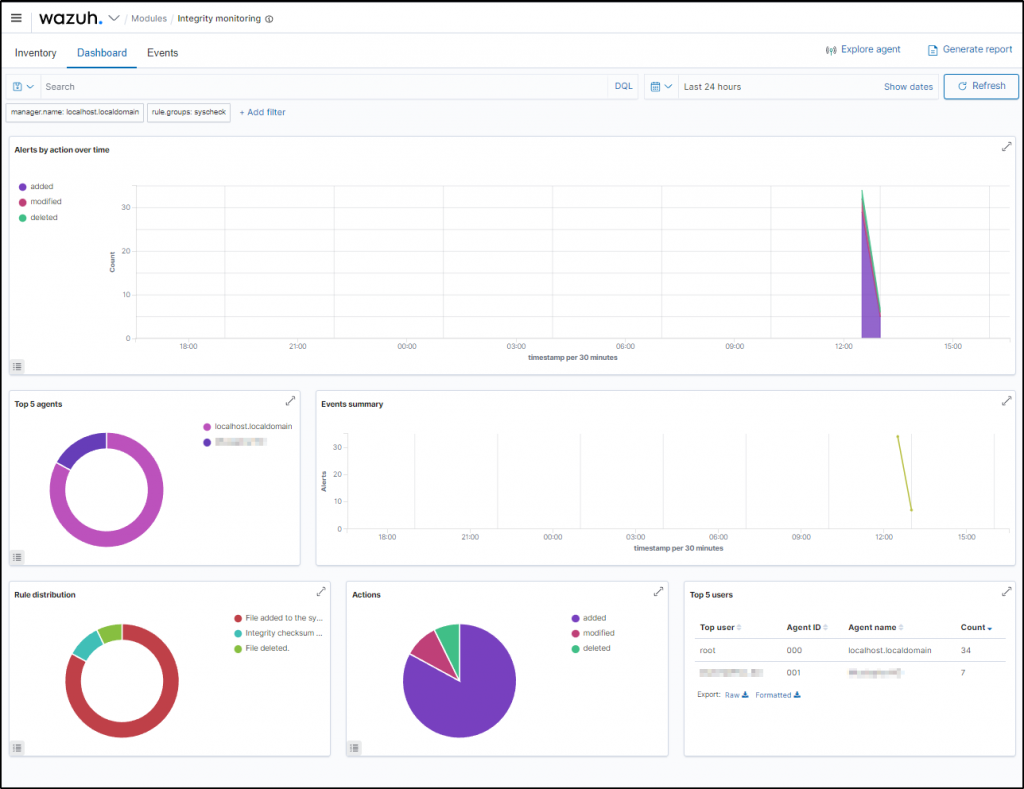Export table as Raw
The width and height of the screenshot is (1024, 789).
tap(737, 695)
